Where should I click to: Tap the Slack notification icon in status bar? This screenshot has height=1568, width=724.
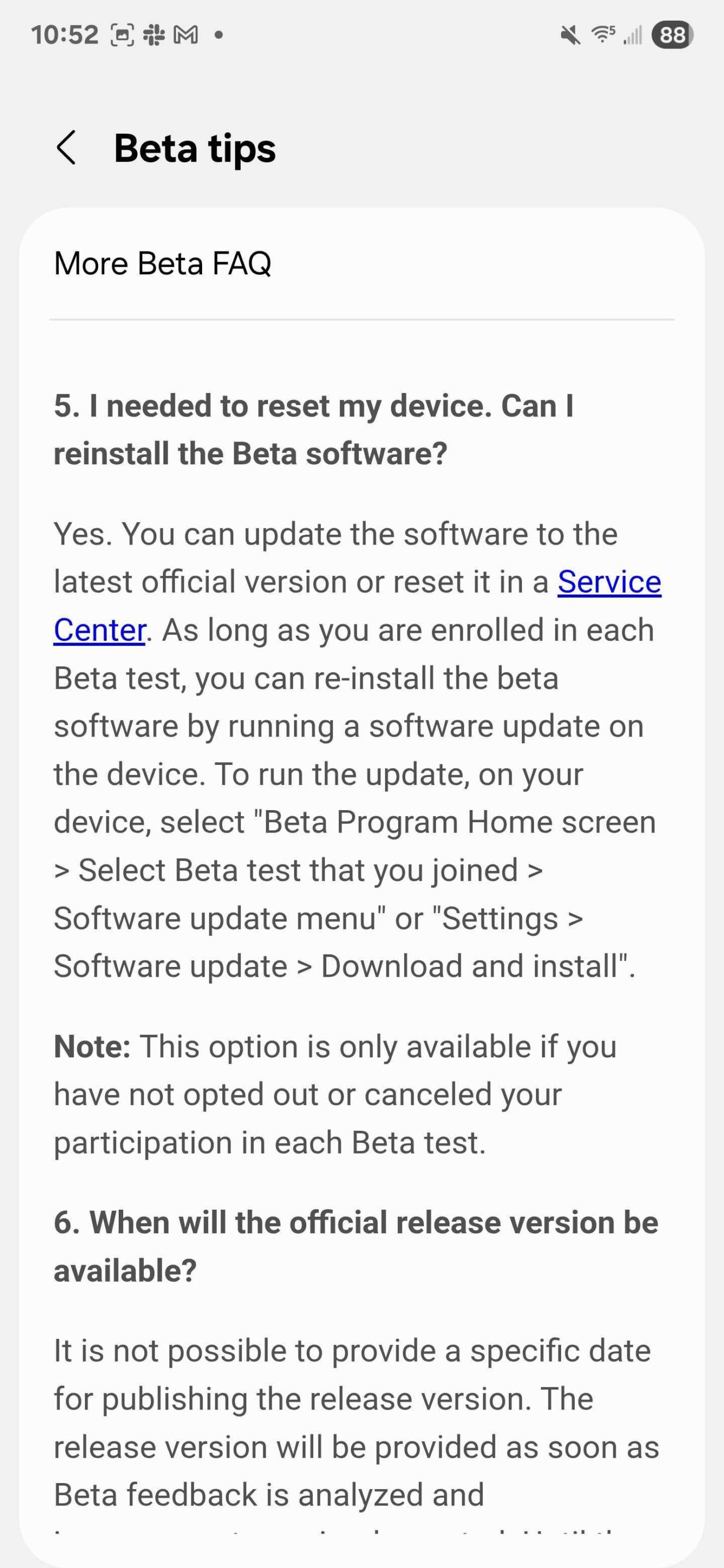tap(154, 35)
